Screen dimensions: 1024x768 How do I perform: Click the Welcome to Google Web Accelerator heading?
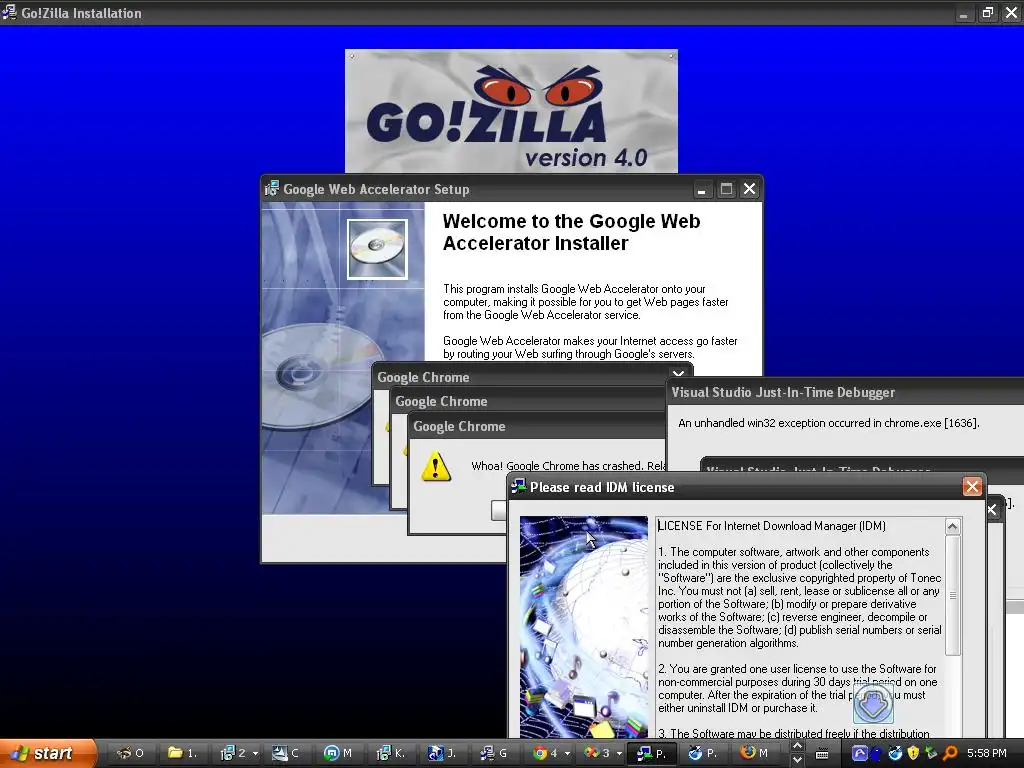click(x=571, y=232)
